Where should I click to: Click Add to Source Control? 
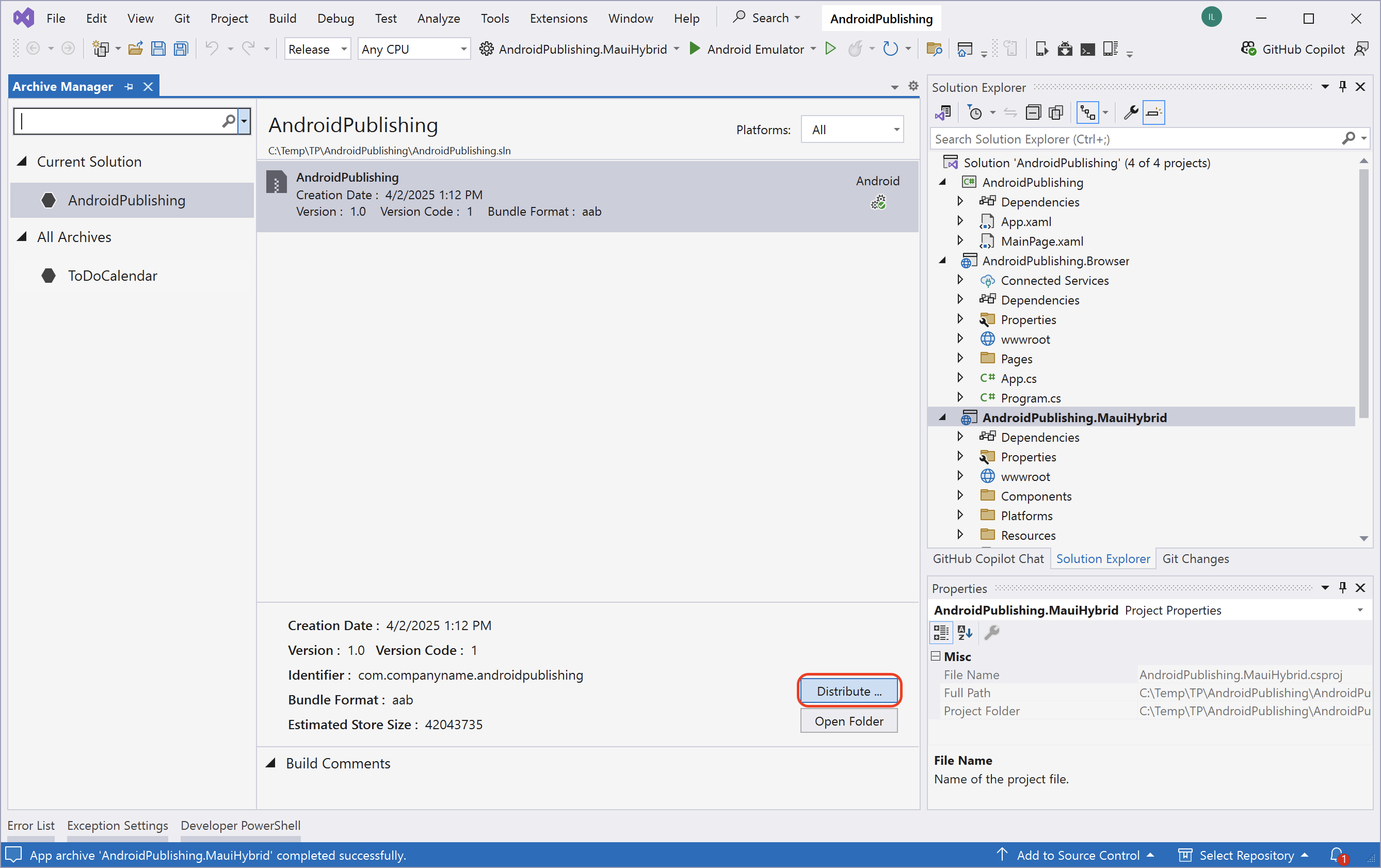click(1075, 856)
